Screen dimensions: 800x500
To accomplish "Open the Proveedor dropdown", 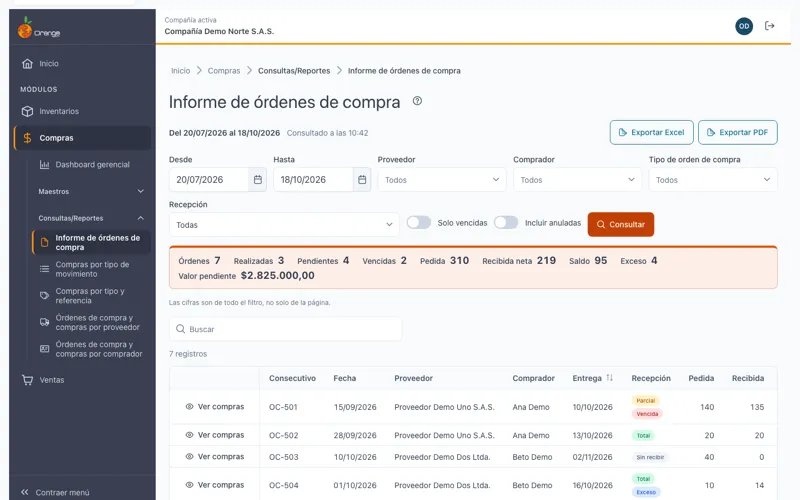I will pyautogui.click(x=442, y=180).
